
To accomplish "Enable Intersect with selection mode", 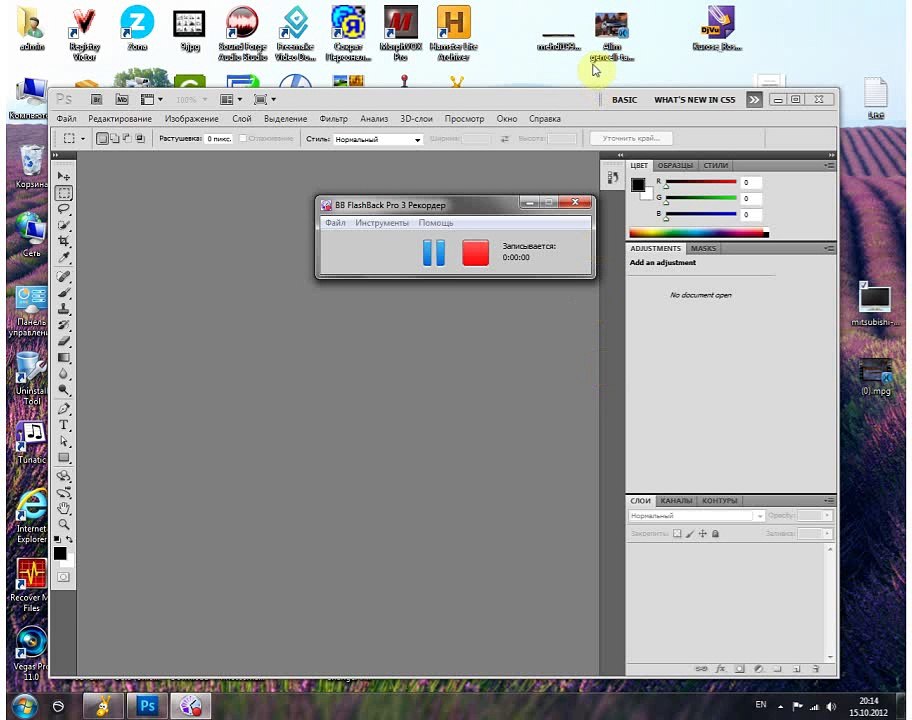I will [x=140, y=138].
